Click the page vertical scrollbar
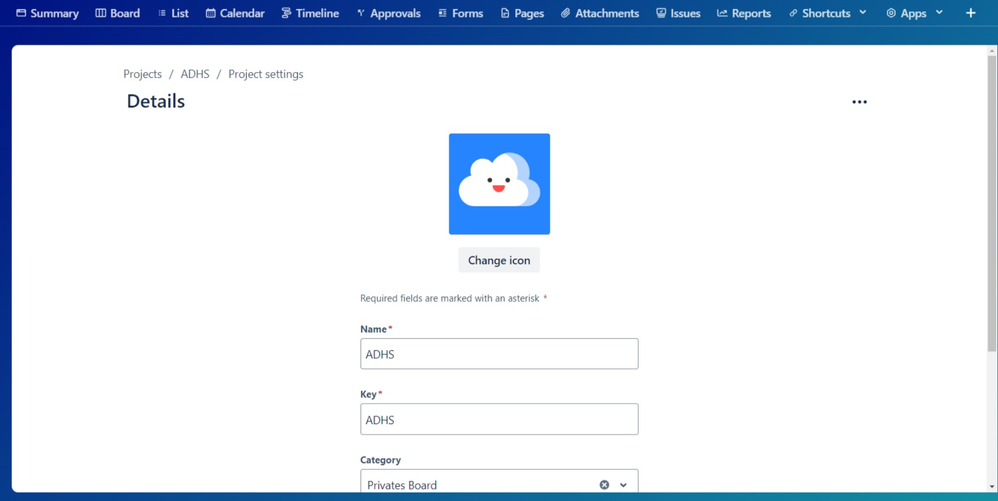The width and height of the screenshot is (998, 501). [x=992, y=202]
